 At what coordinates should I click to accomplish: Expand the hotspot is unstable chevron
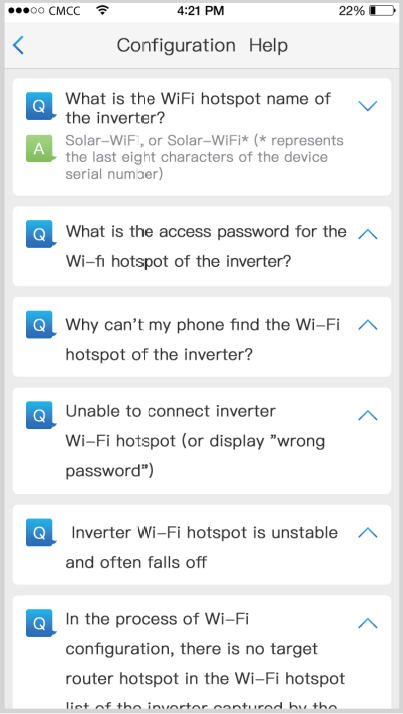(x=368, y=532)
